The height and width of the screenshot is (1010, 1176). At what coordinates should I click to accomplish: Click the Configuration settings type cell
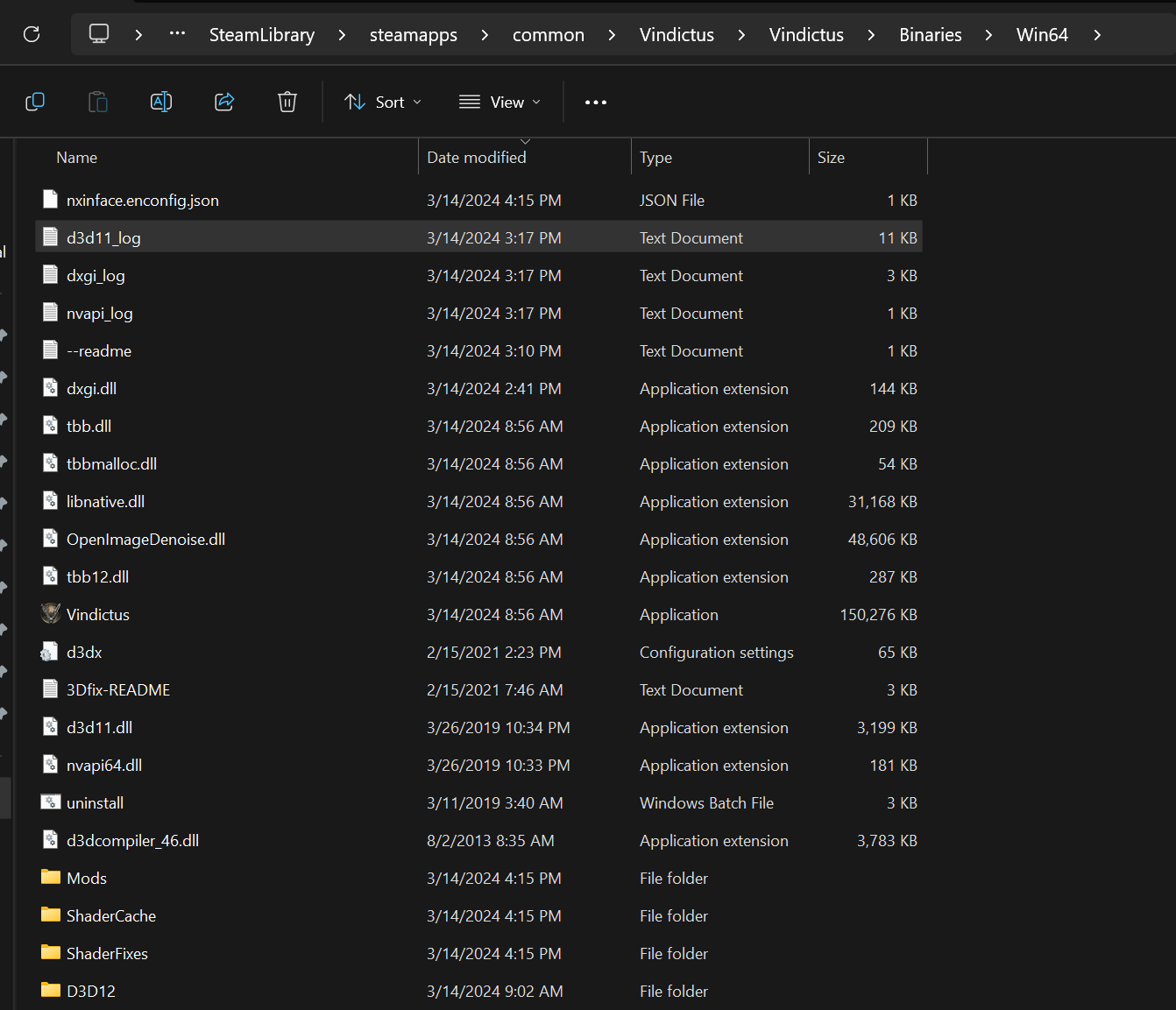pyautogui.click(x=716, y=653)
